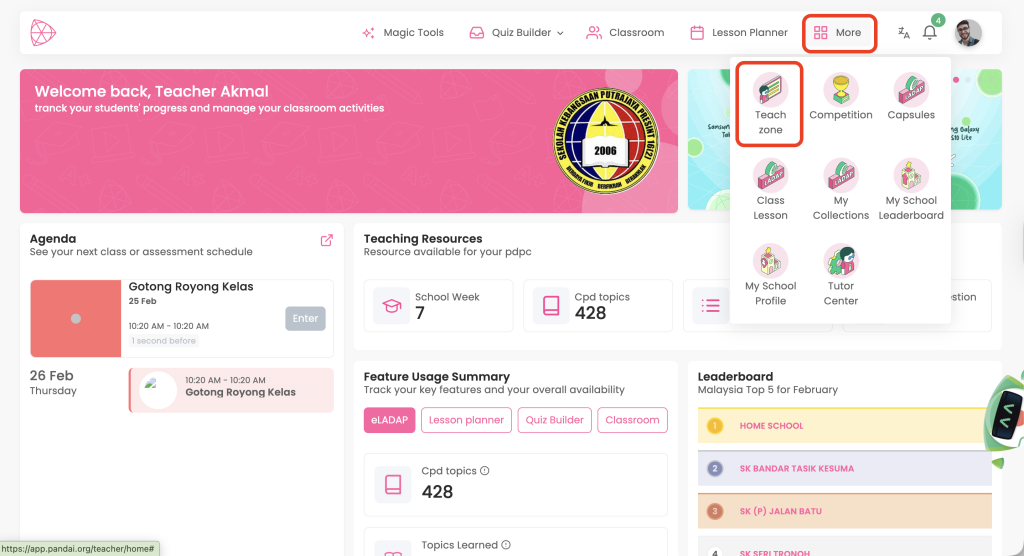The width and height of the screenshot is (1024, 556).
Task: Open the Tutor Center icon
Action: click(x=840, y=261)
